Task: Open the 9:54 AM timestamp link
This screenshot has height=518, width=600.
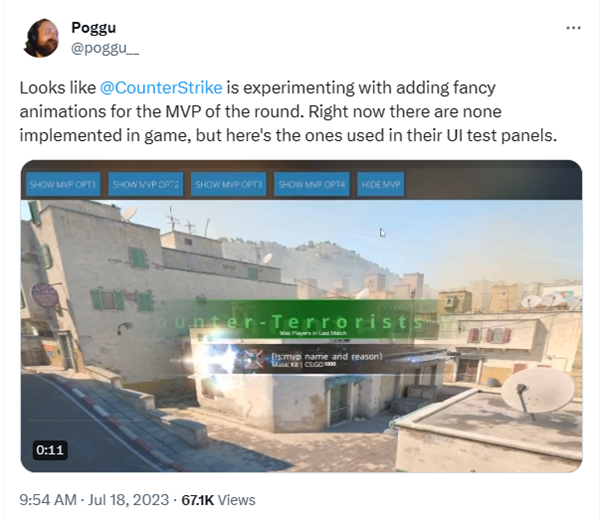Action: coord(48,500)
